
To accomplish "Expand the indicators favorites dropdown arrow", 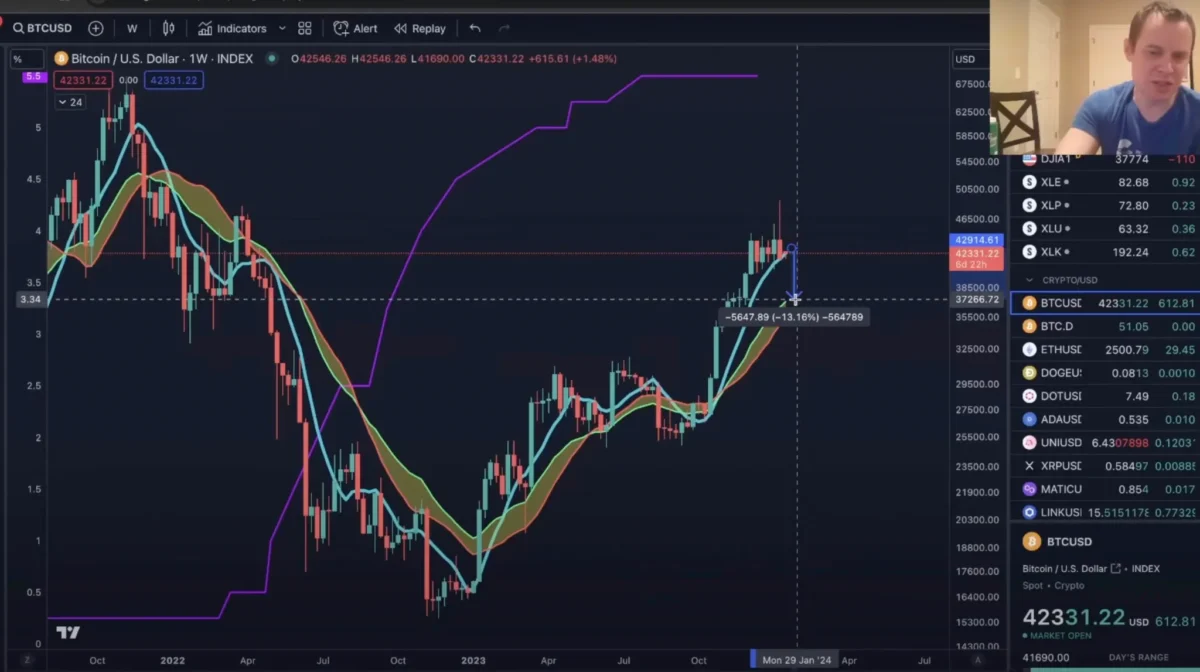I will 282,28.
